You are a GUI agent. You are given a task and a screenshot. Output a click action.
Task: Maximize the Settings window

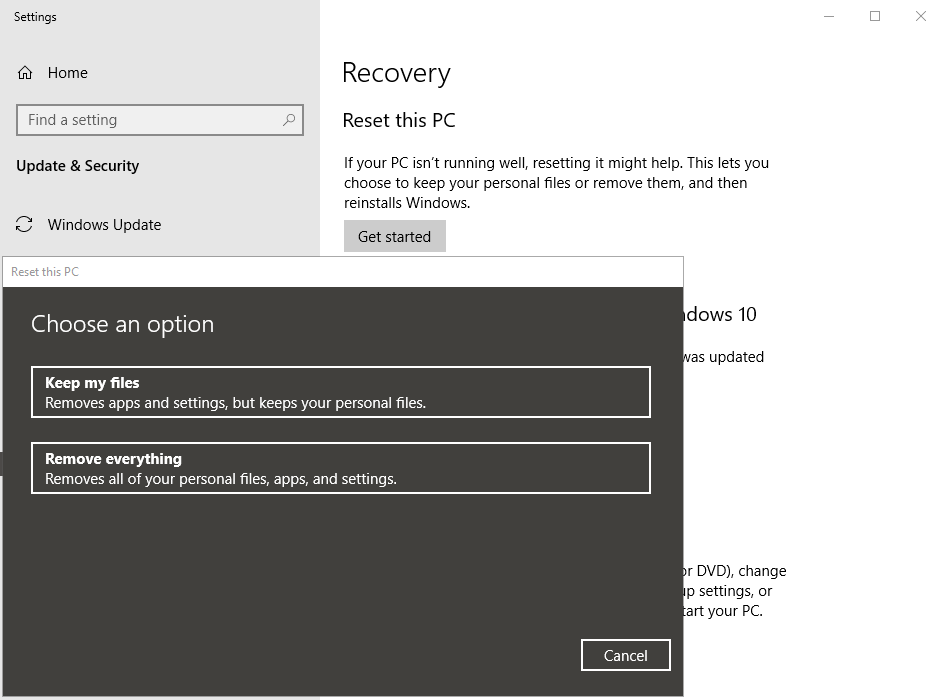(875, 16)
